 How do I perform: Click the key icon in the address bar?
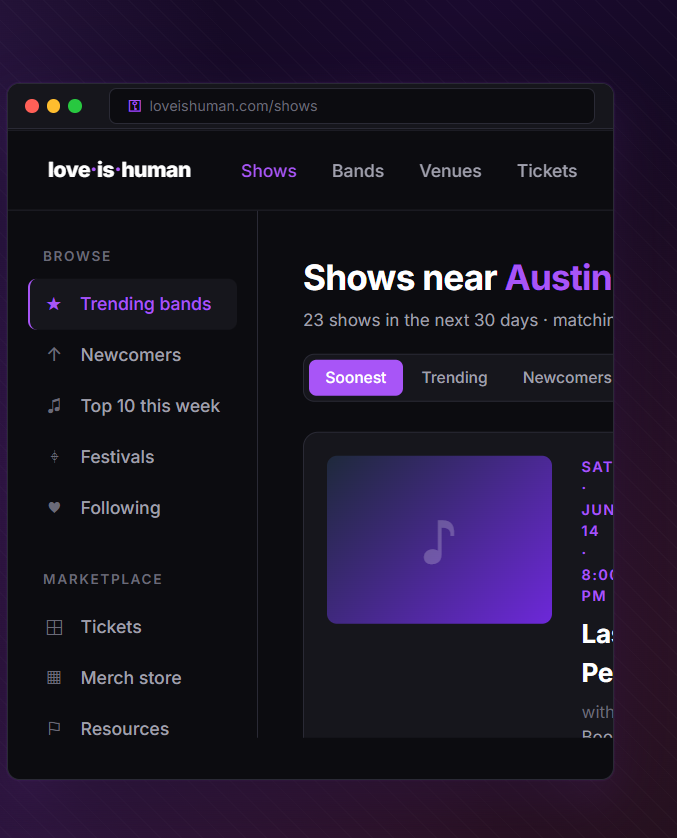pyautogui.click(x=135, y=106)
